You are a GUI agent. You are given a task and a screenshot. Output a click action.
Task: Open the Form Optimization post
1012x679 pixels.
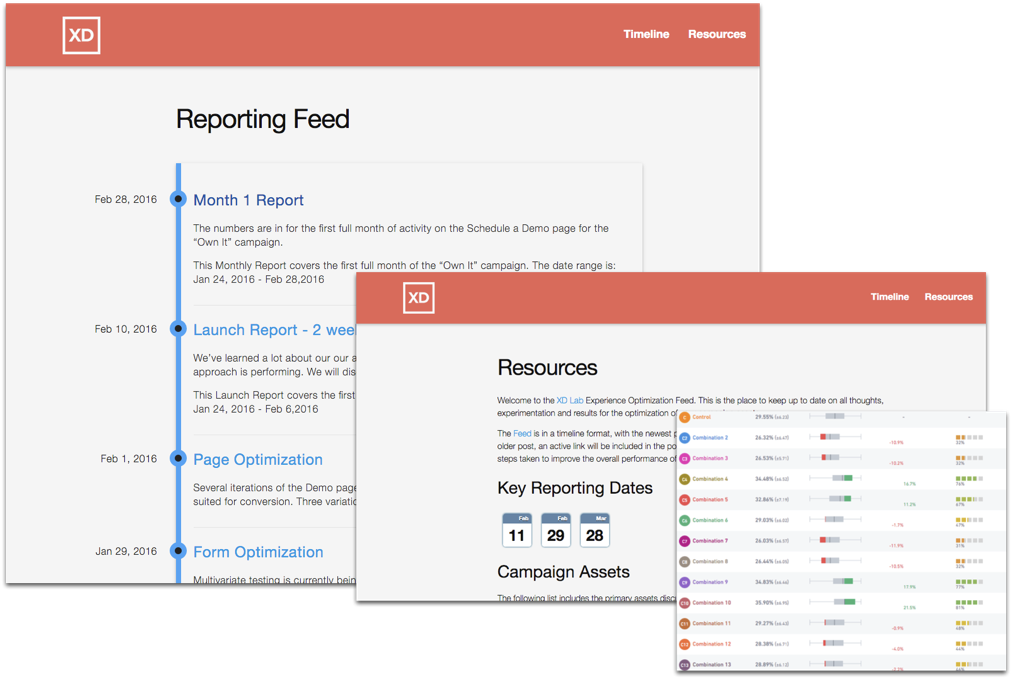(x=258, y=552)
